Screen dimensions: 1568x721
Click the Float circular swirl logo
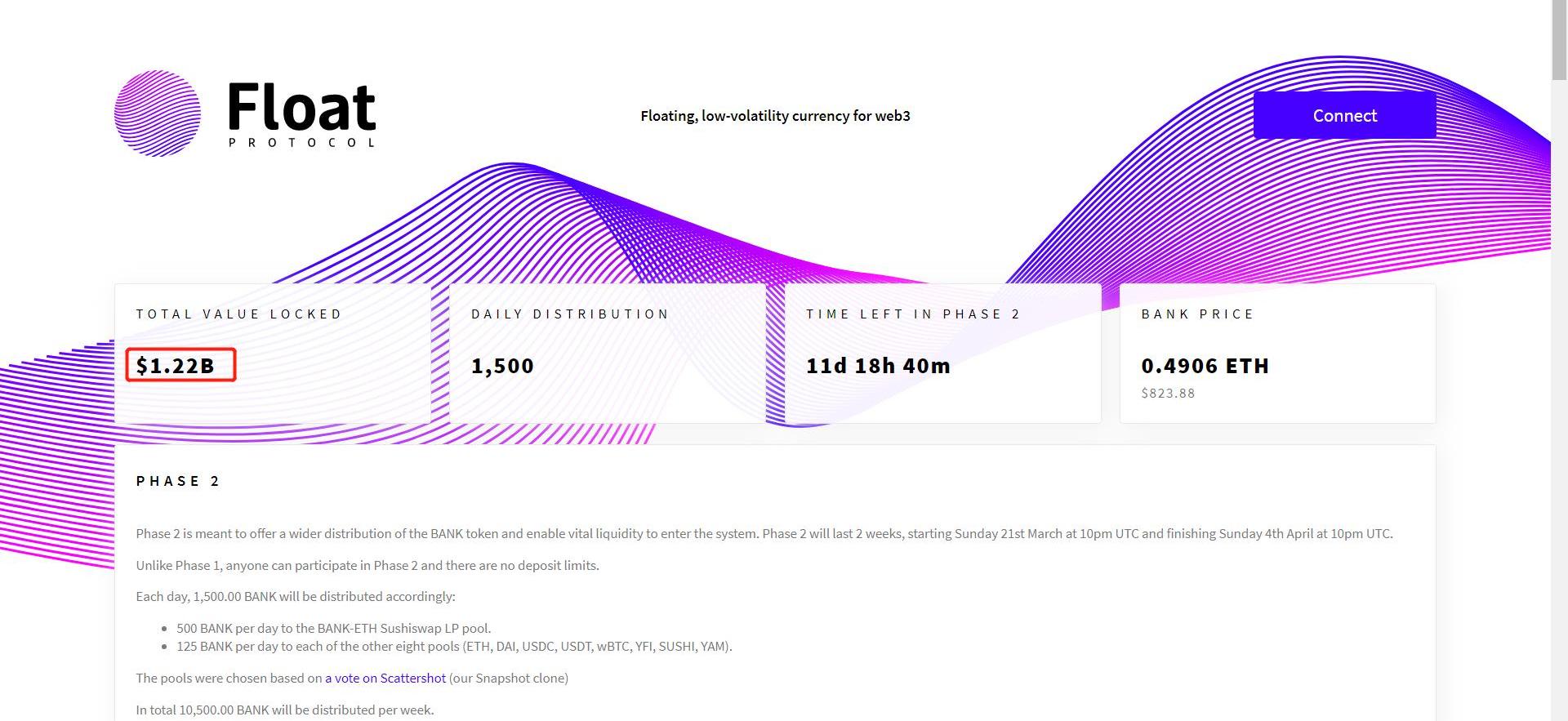tap(158, 113)
